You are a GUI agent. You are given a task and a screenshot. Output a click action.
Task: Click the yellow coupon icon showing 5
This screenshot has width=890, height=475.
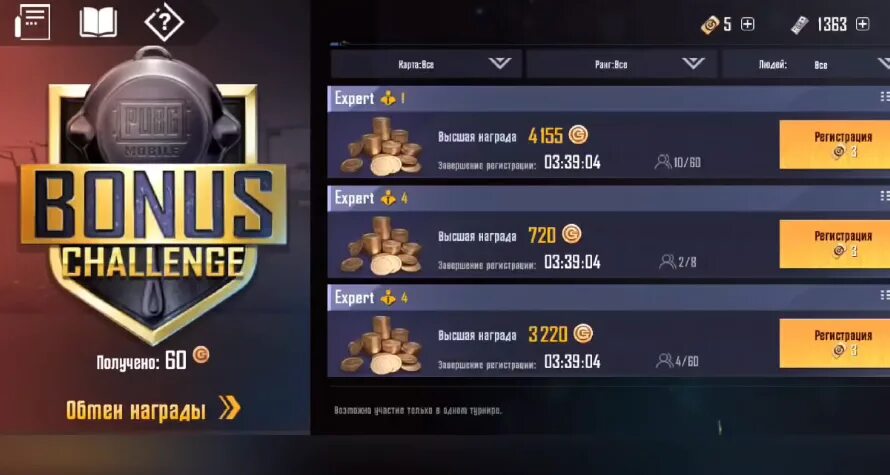point(710,24)
